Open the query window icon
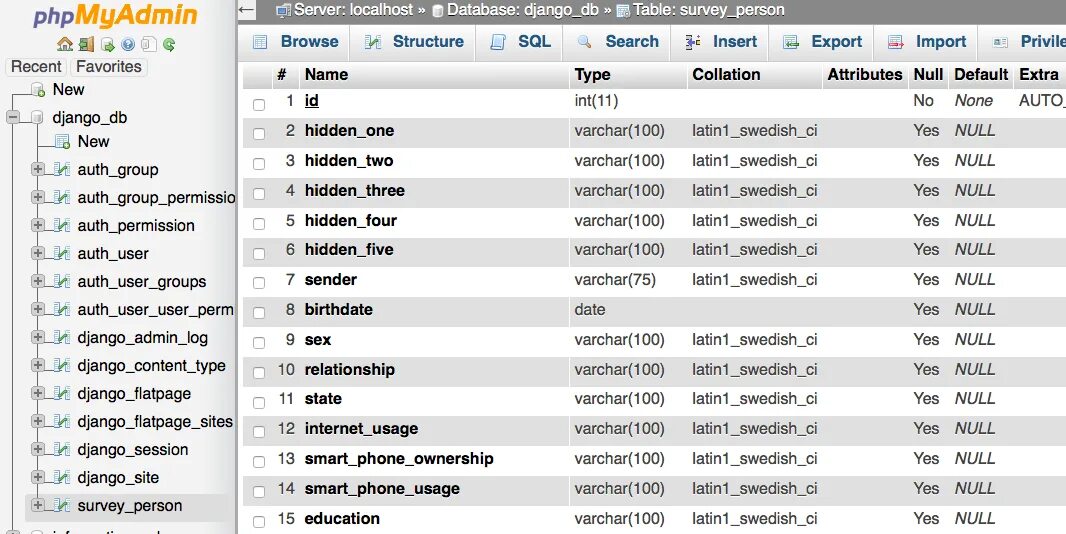Screen dimensions: 1066x534 (x=107, y=44)
